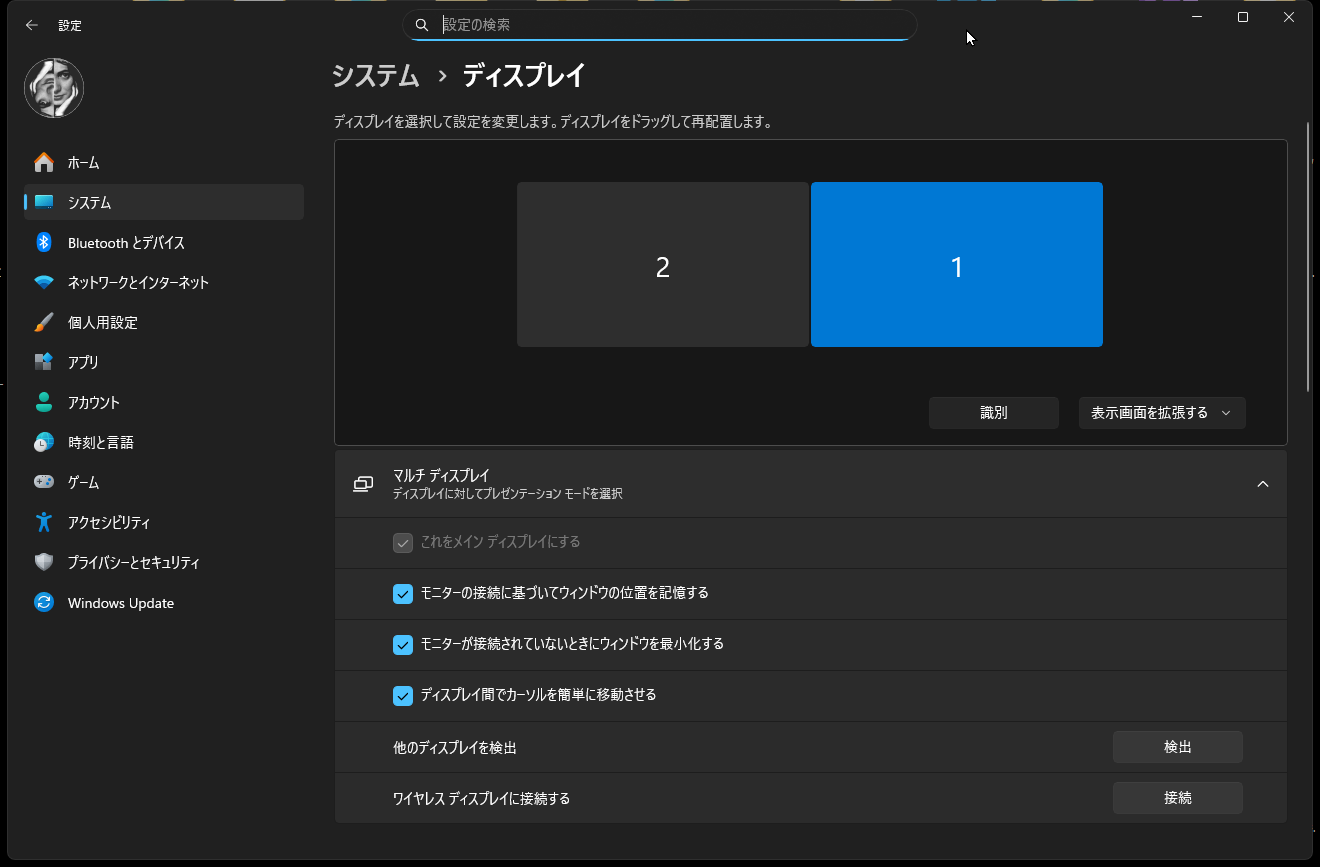Click 検出 to detect other displays

pyautogui.click(x=1177, y=746)
